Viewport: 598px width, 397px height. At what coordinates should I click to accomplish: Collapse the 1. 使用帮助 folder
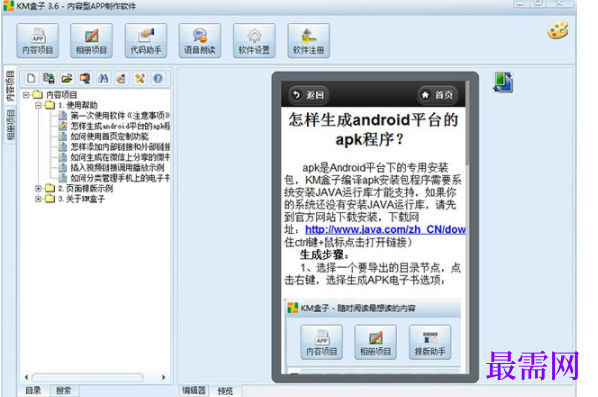point(38,105)
